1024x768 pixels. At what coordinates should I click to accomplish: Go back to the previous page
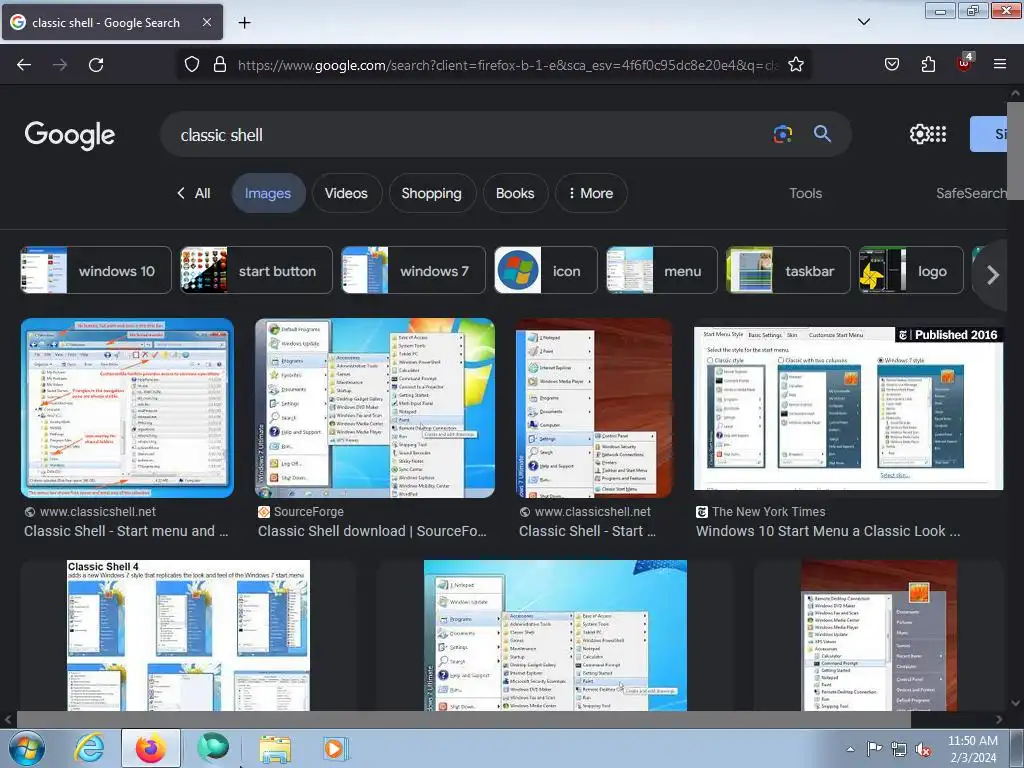pos(24,65)
